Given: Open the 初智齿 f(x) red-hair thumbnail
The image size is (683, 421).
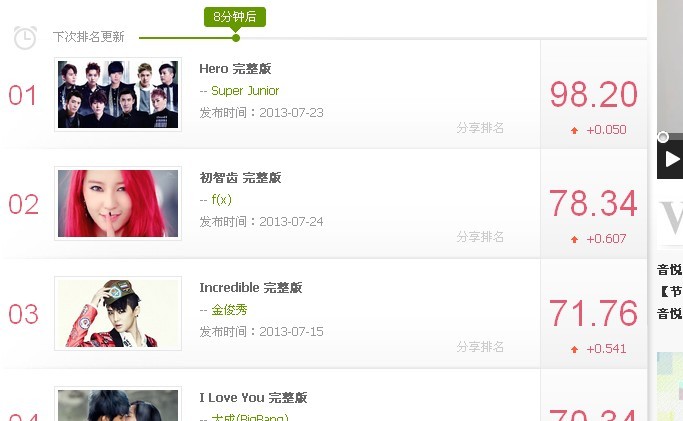Looking at the screenshot, I should (x=118, y=203).
